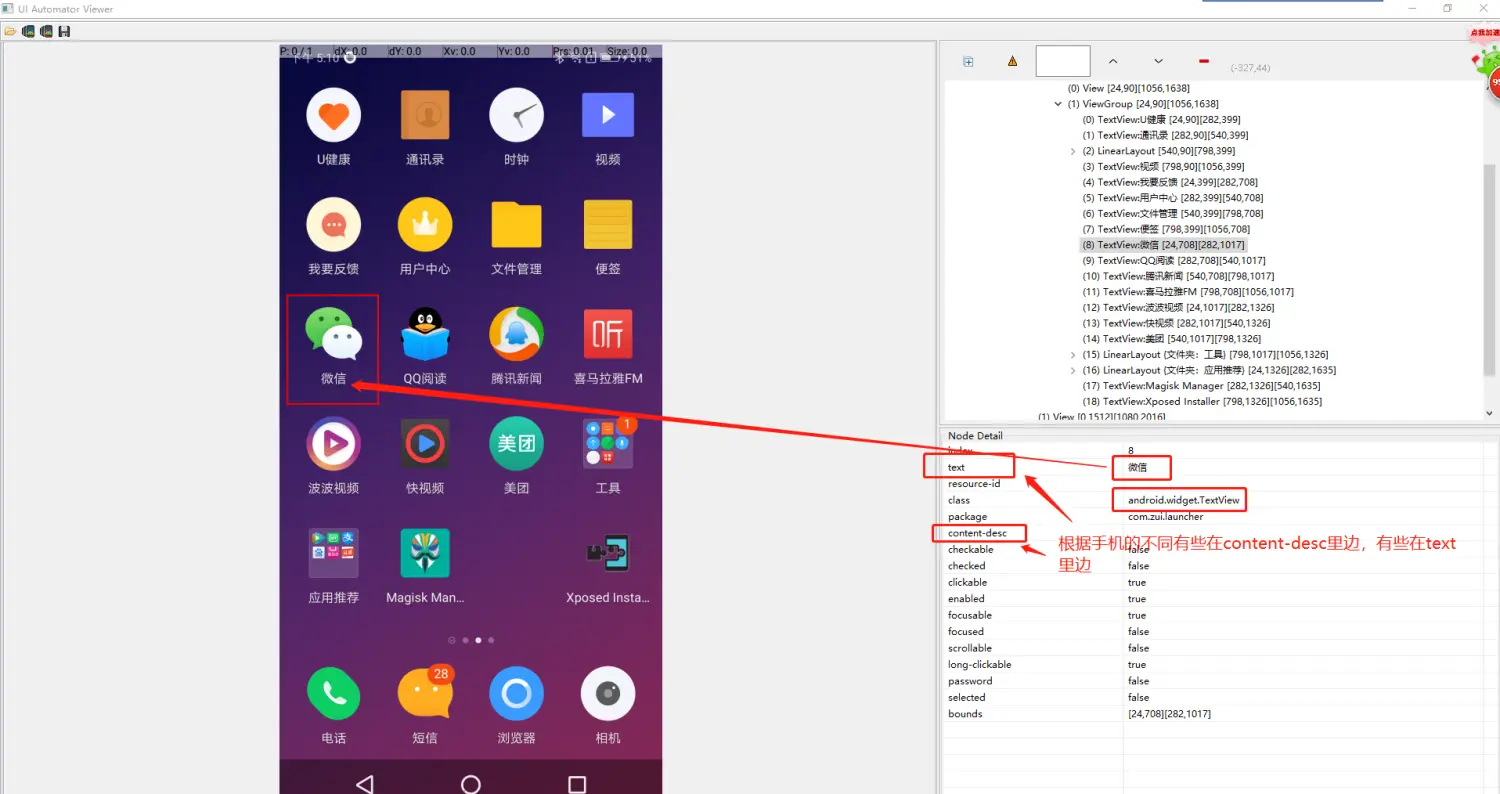
Task: Collapse the (1) ViewGroup tree node
Action: [x=1058, y=104]
